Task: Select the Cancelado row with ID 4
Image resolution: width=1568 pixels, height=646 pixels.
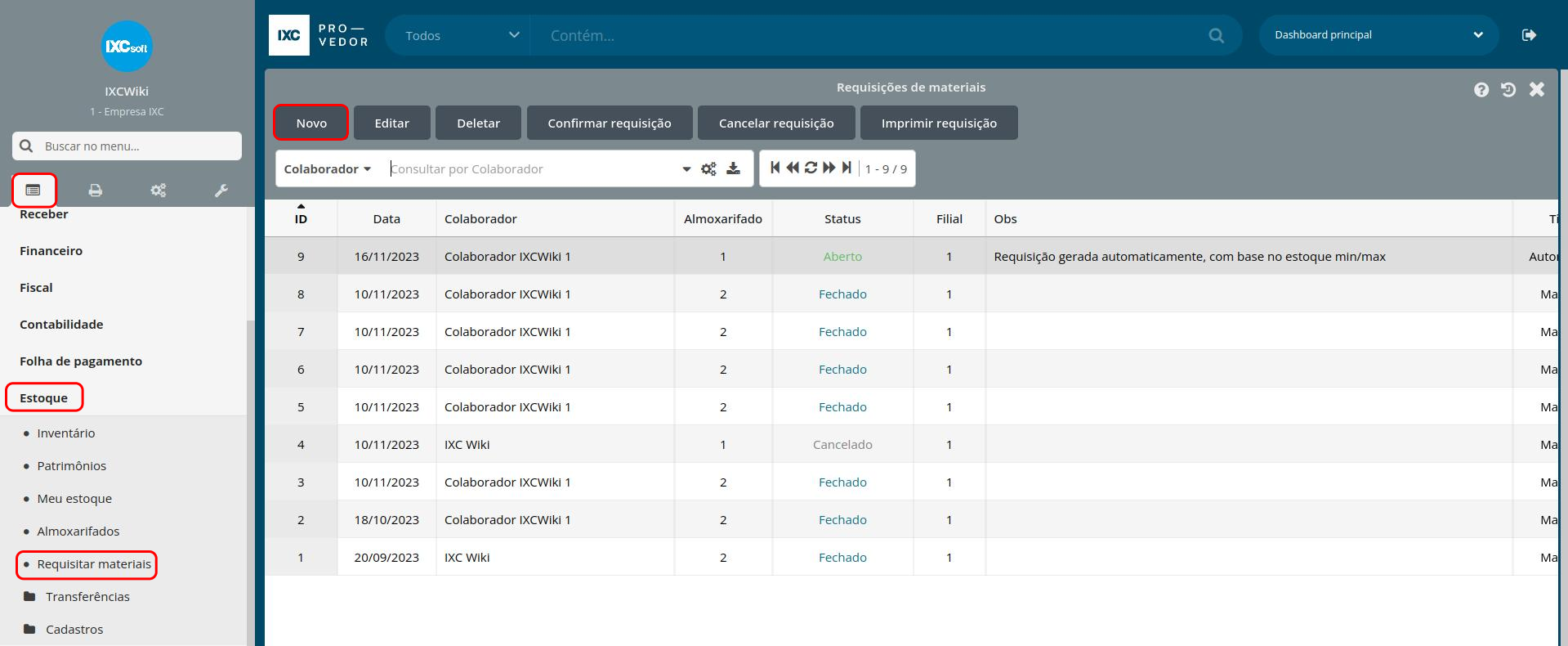Action: point(911,444)
